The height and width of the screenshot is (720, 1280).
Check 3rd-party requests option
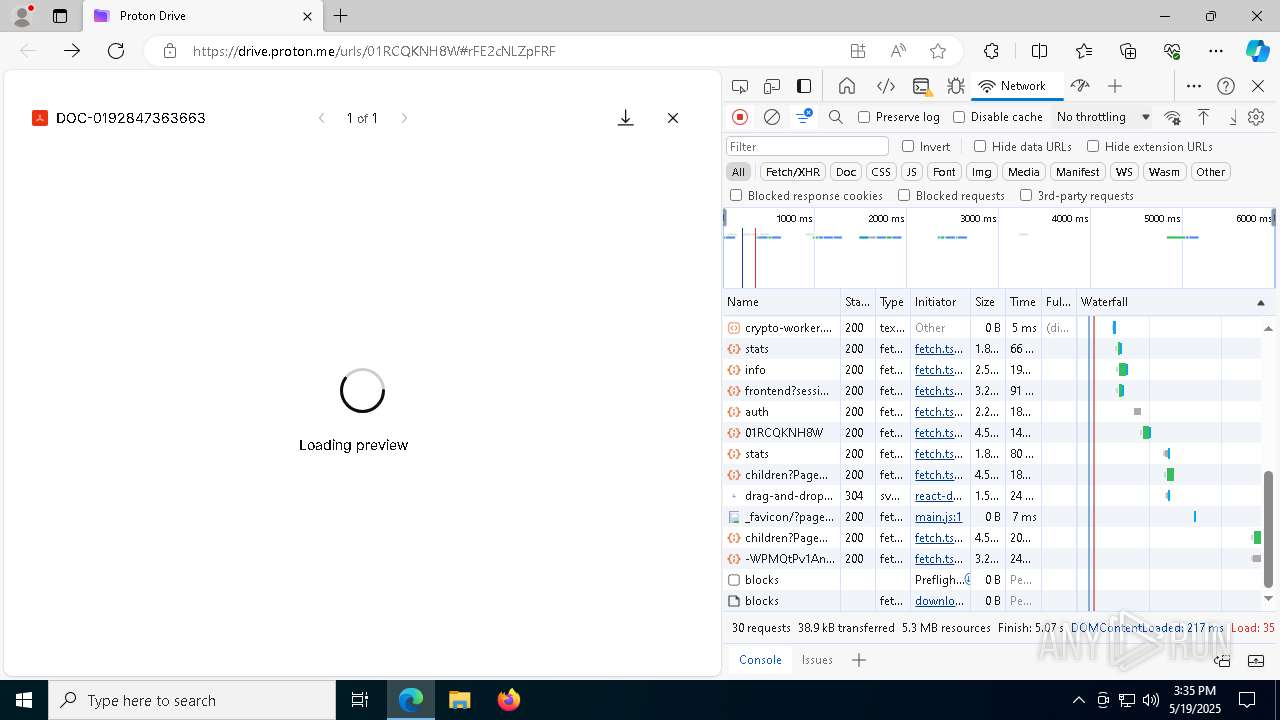(x=1026, y=196)
